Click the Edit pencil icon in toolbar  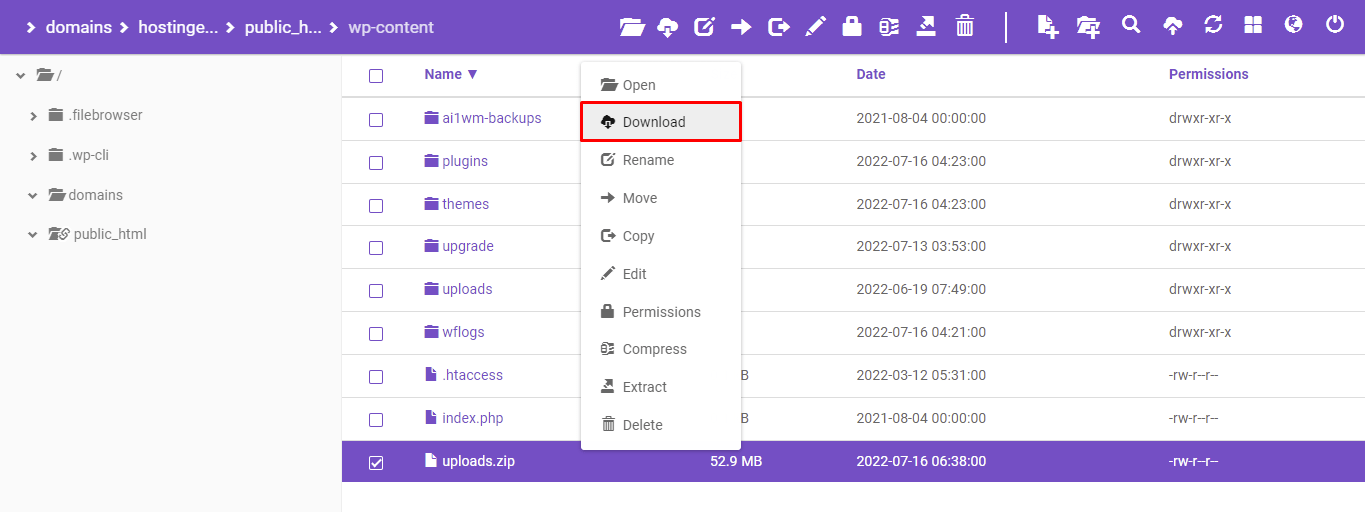(816, 27)
